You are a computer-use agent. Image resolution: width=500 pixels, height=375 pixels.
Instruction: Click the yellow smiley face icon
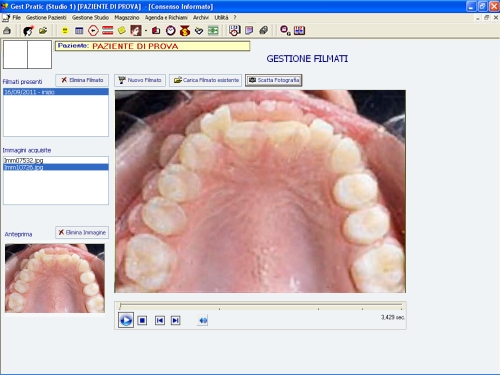point(65,31)
